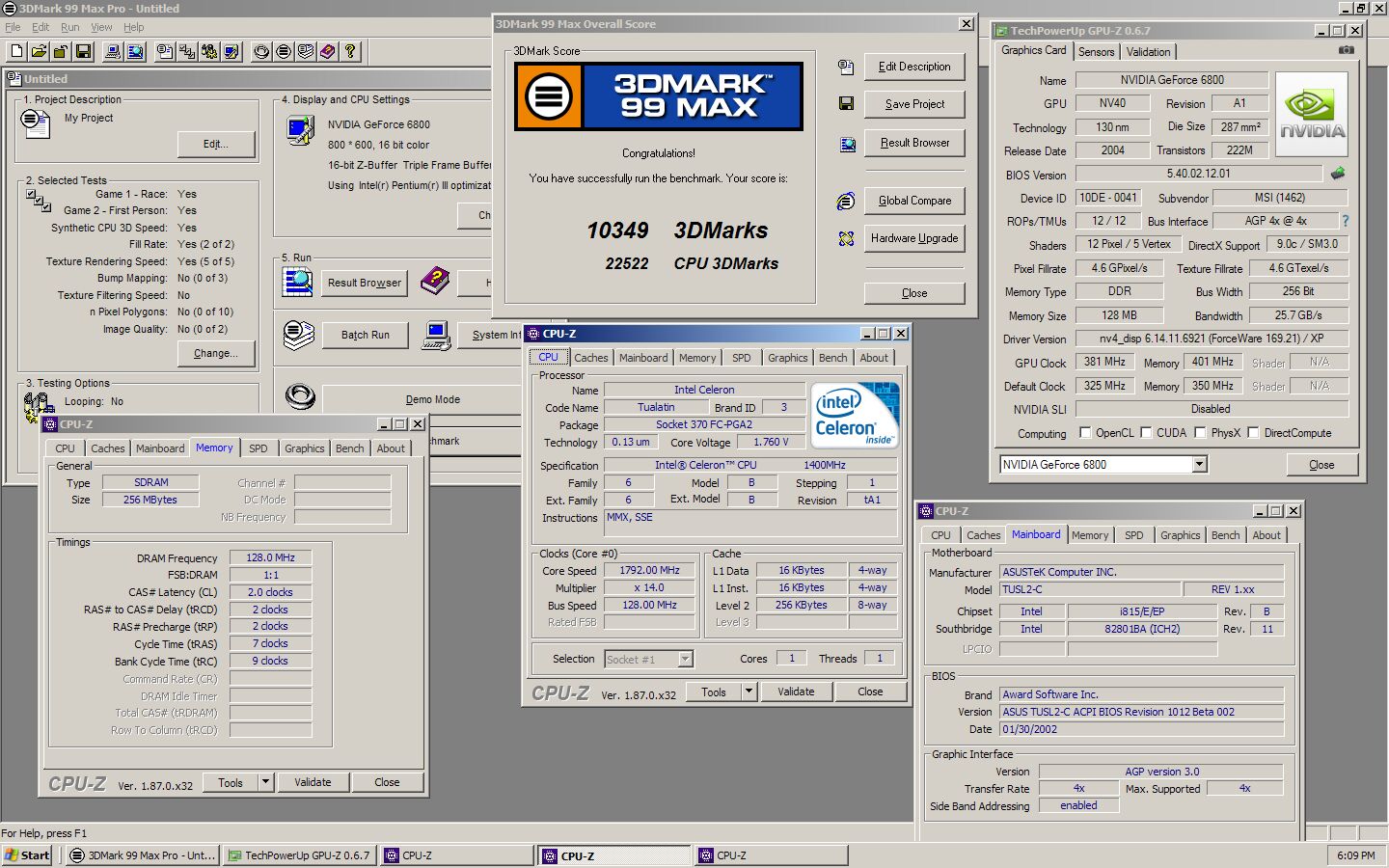The height and width of the screenshot is (868, 1389).
Task: Click the New project toolbar icon
Action: [16, 51]
